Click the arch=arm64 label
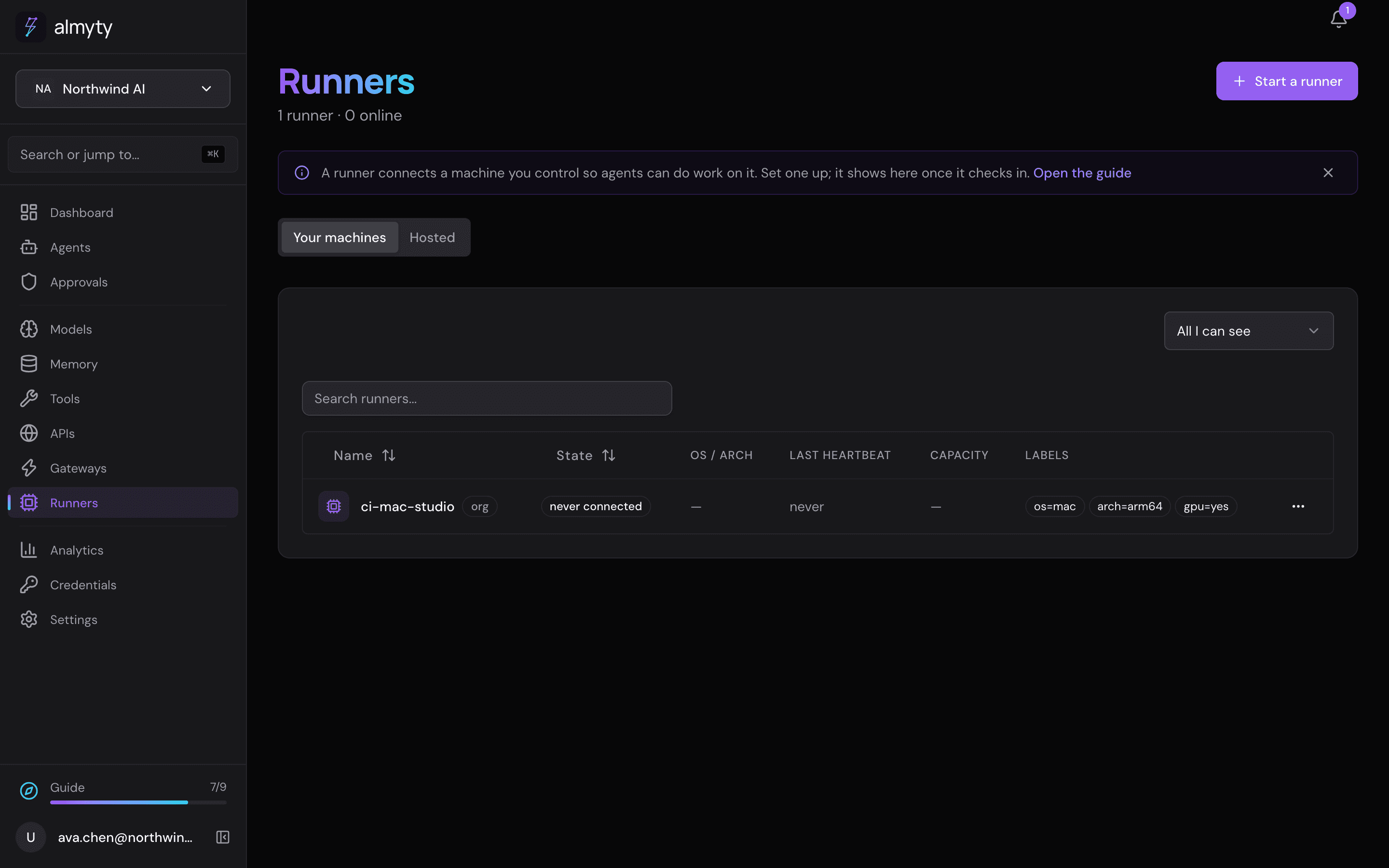This screenshot has width=1389, height=868. pyautogui.click(x=1130, y=506)
